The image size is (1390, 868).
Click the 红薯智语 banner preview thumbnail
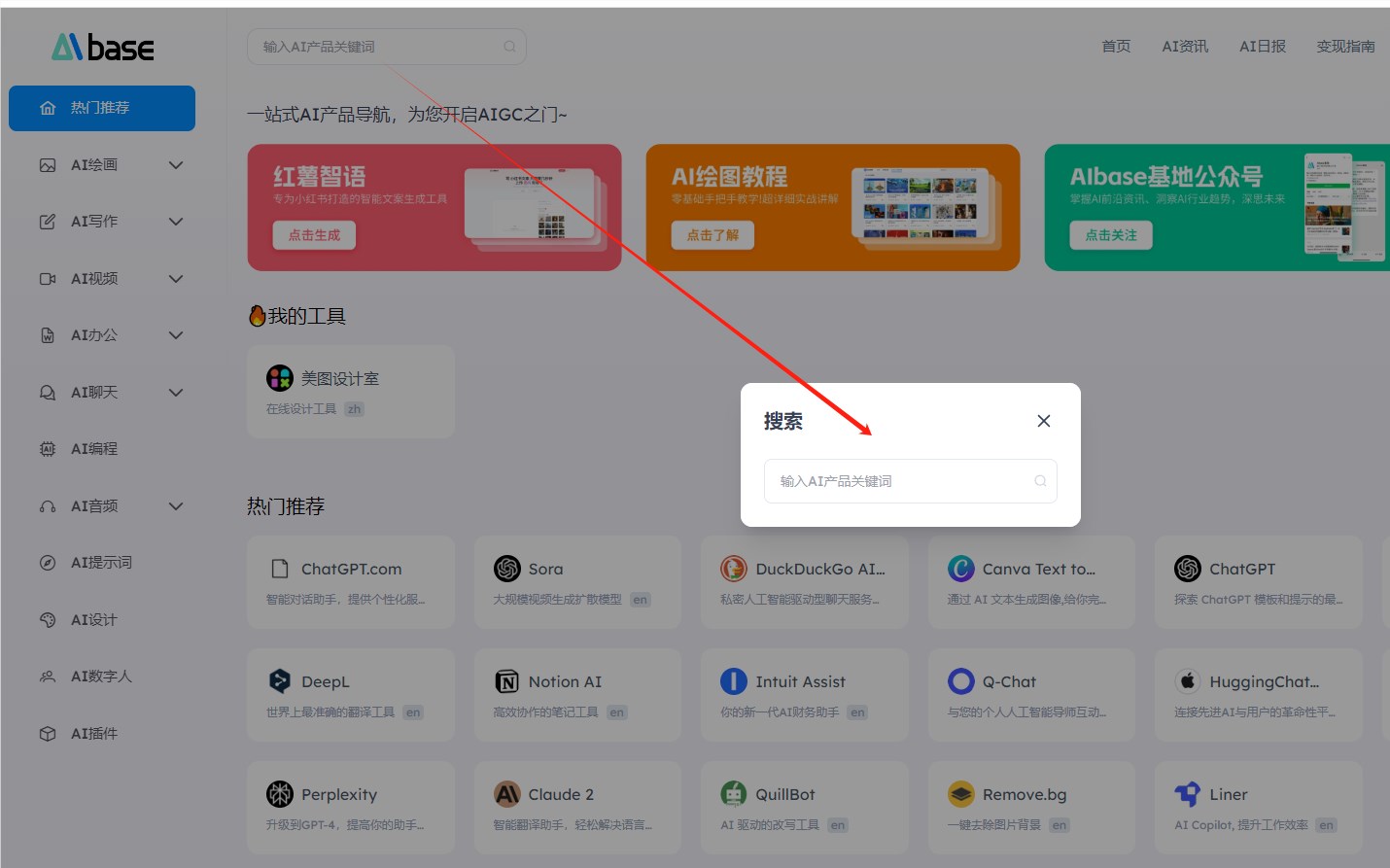(535, 207)
